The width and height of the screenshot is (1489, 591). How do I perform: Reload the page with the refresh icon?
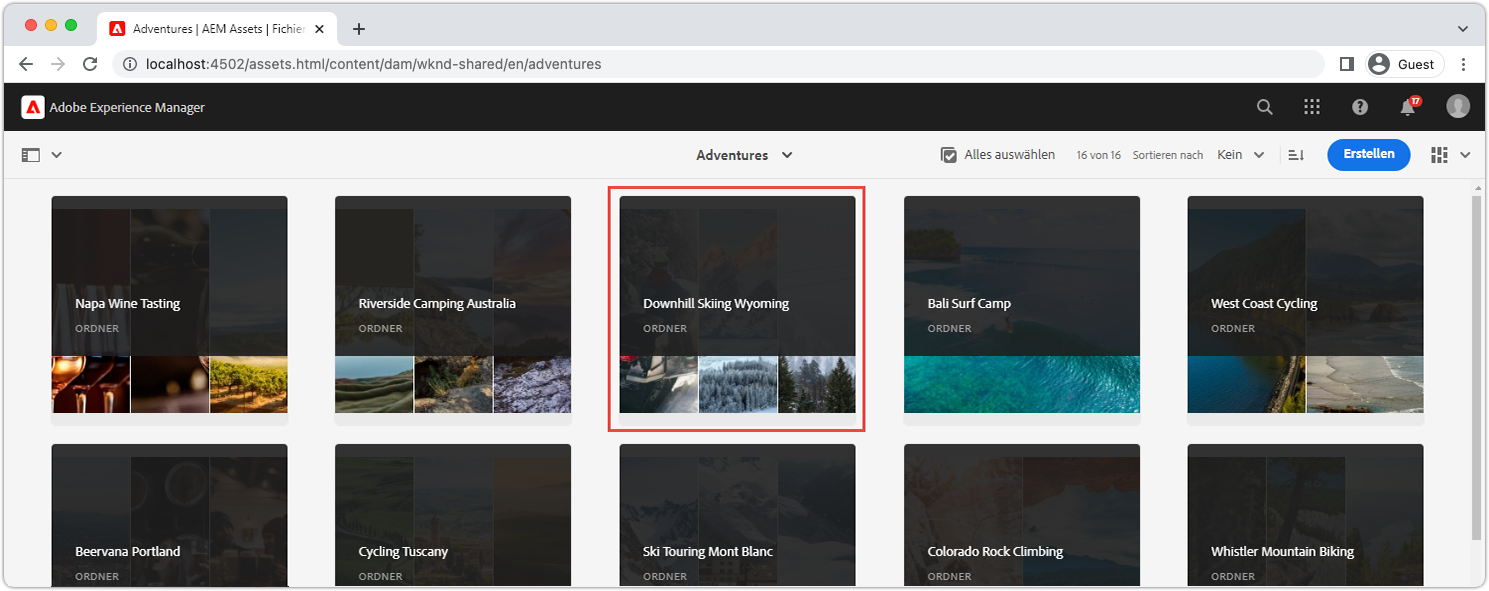tap(90, 64)
